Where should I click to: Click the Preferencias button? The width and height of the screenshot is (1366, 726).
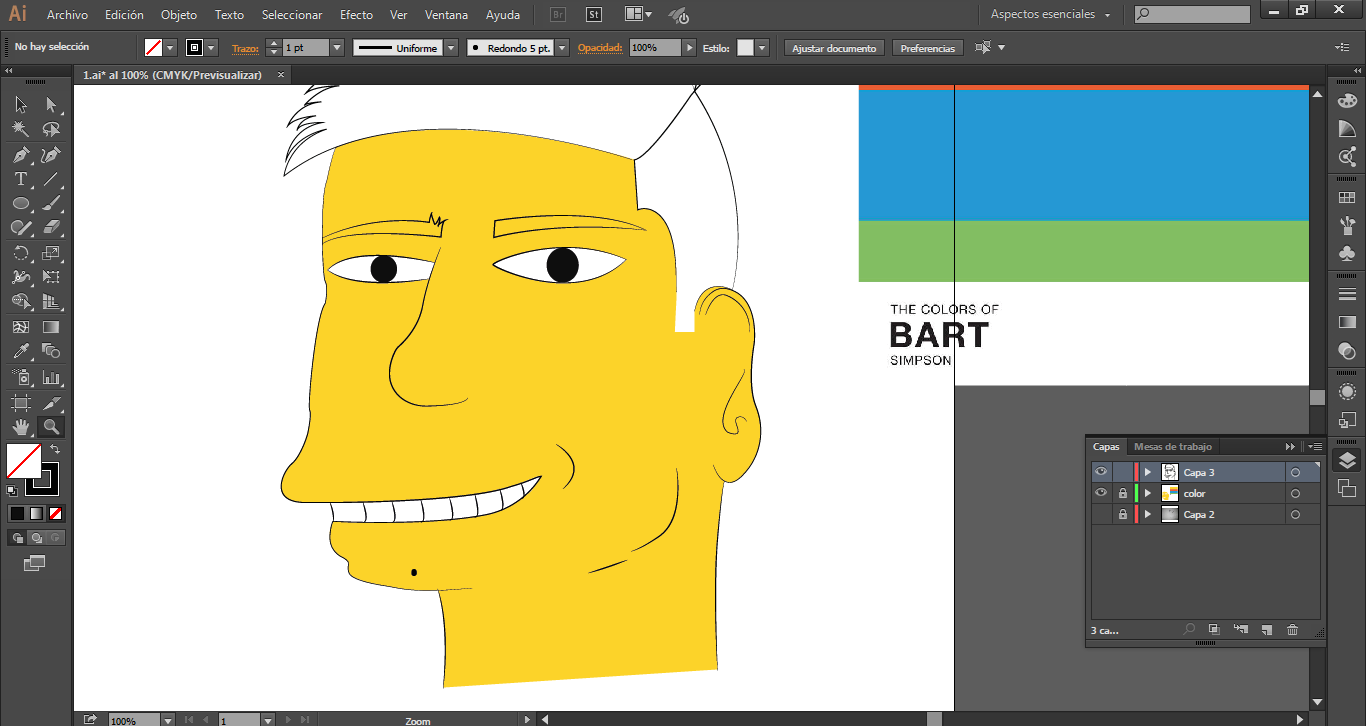click(927, 48)
